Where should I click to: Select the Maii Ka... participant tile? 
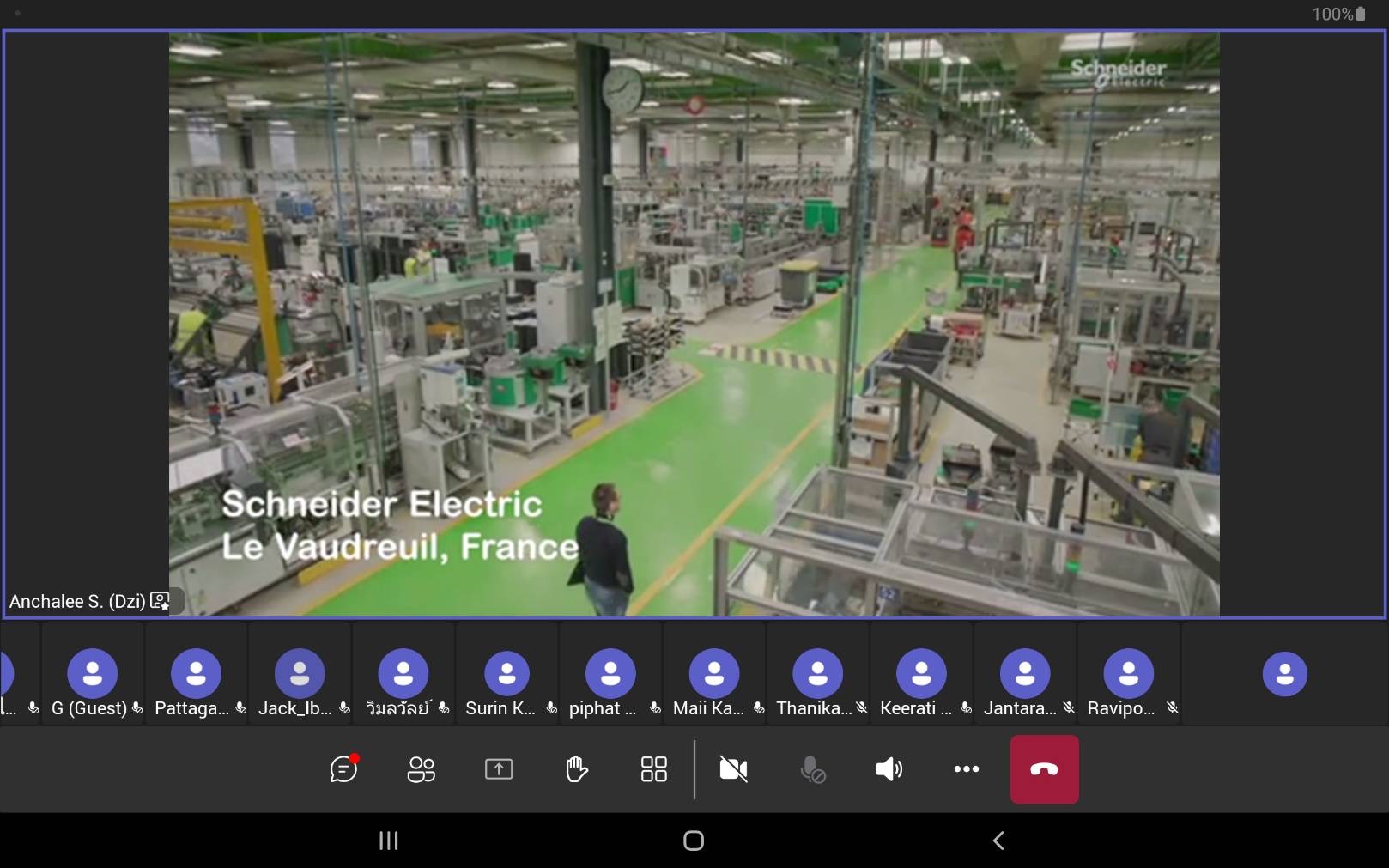click(x=714, y=675)
